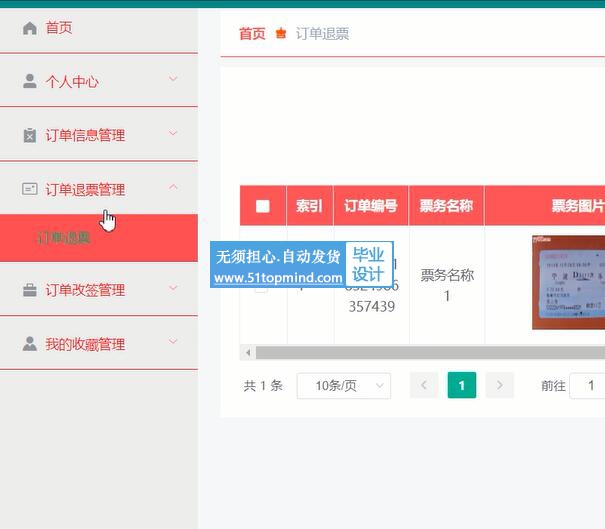605x529 pixels.
Task: Open the ticket image thumbnail
Action: coord(568,282)
